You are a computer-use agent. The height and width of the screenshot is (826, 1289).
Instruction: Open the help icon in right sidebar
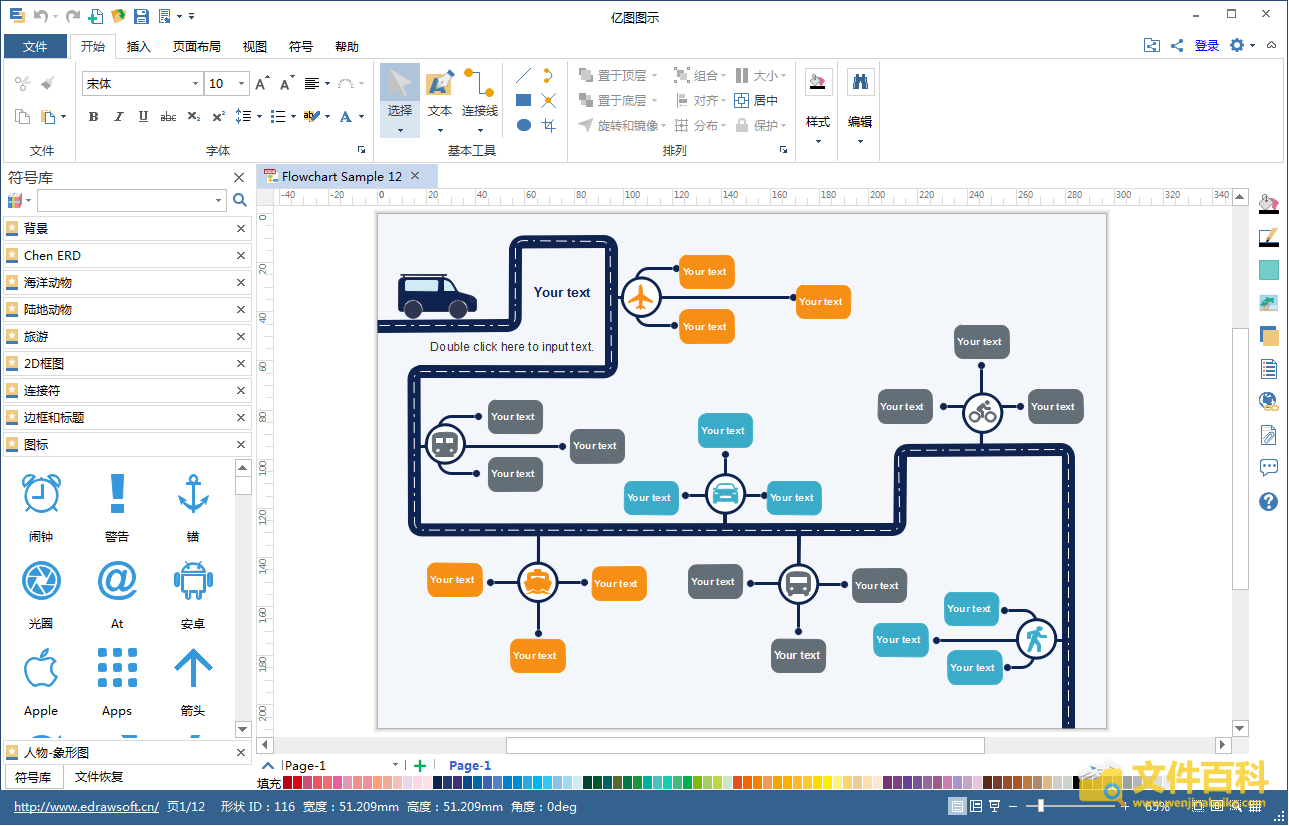point(1269,501)
